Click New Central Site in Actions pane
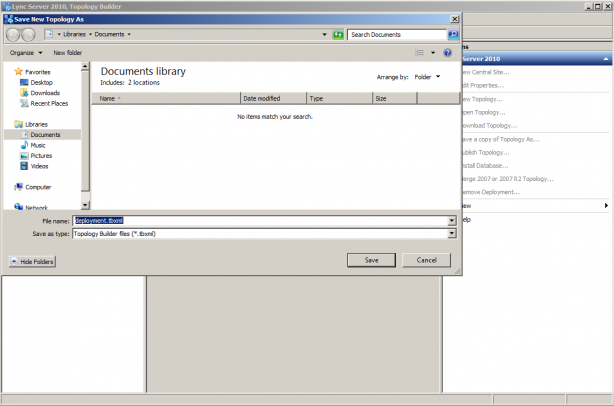614x406 pixels. 486,72
